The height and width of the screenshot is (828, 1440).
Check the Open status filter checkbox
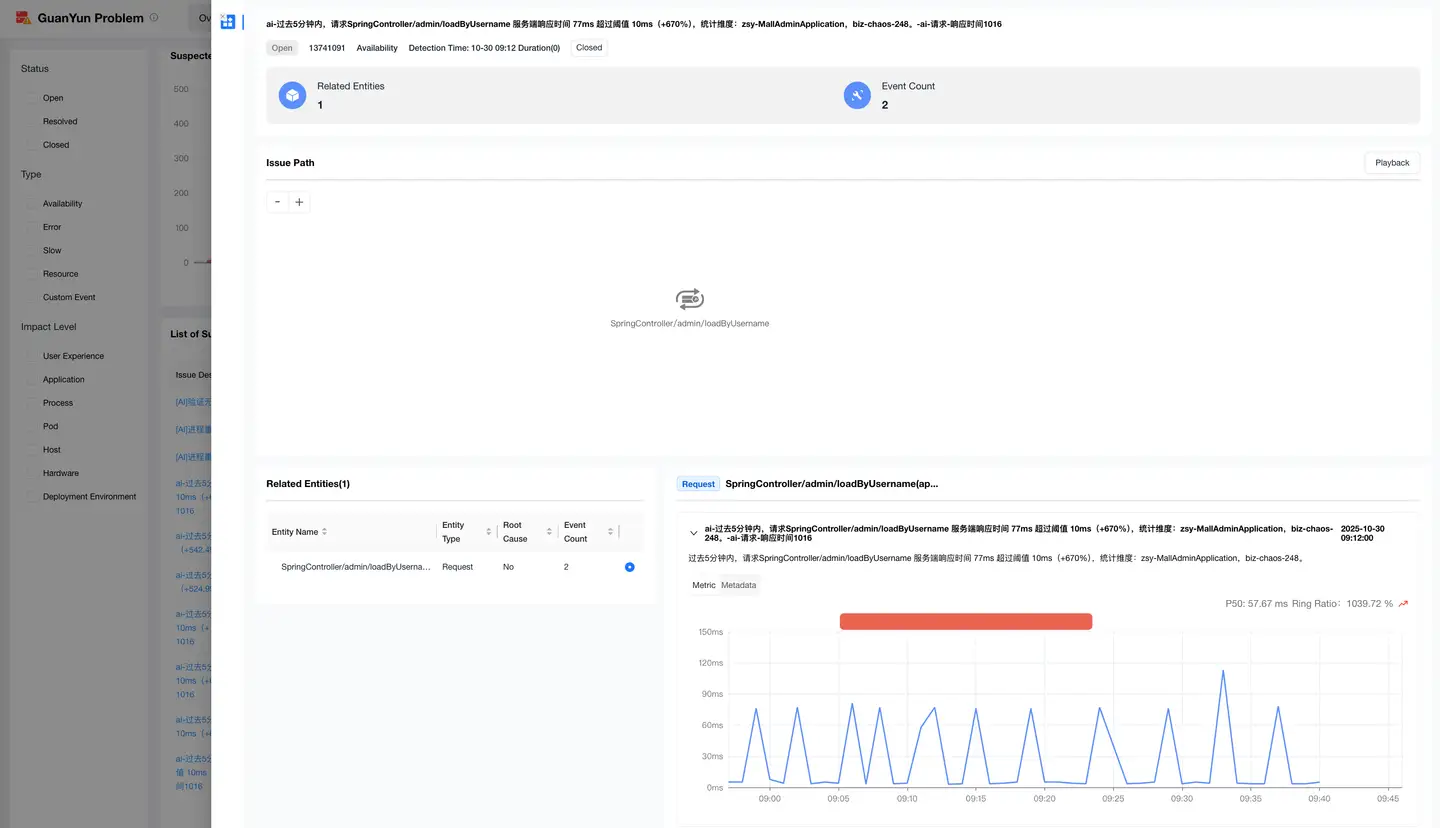pyautogui.click(x=31, y=98)
